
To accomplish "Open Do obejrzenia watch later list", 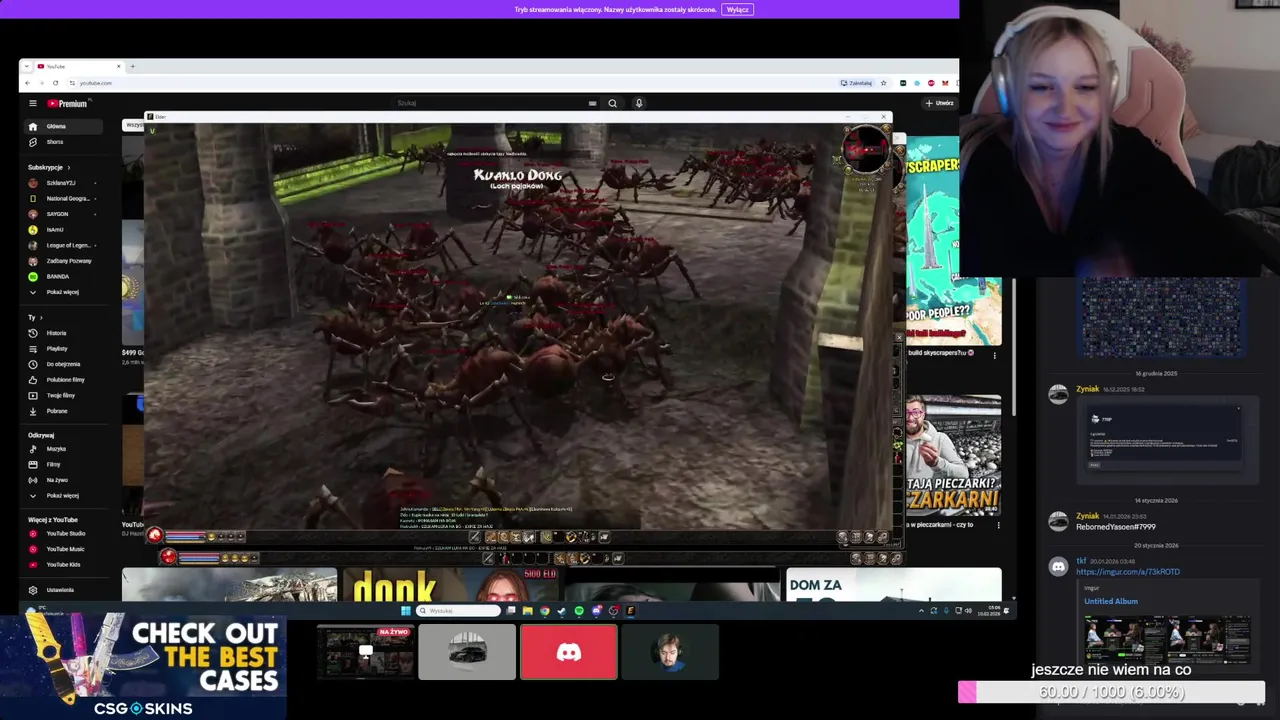I will (63, 364).
